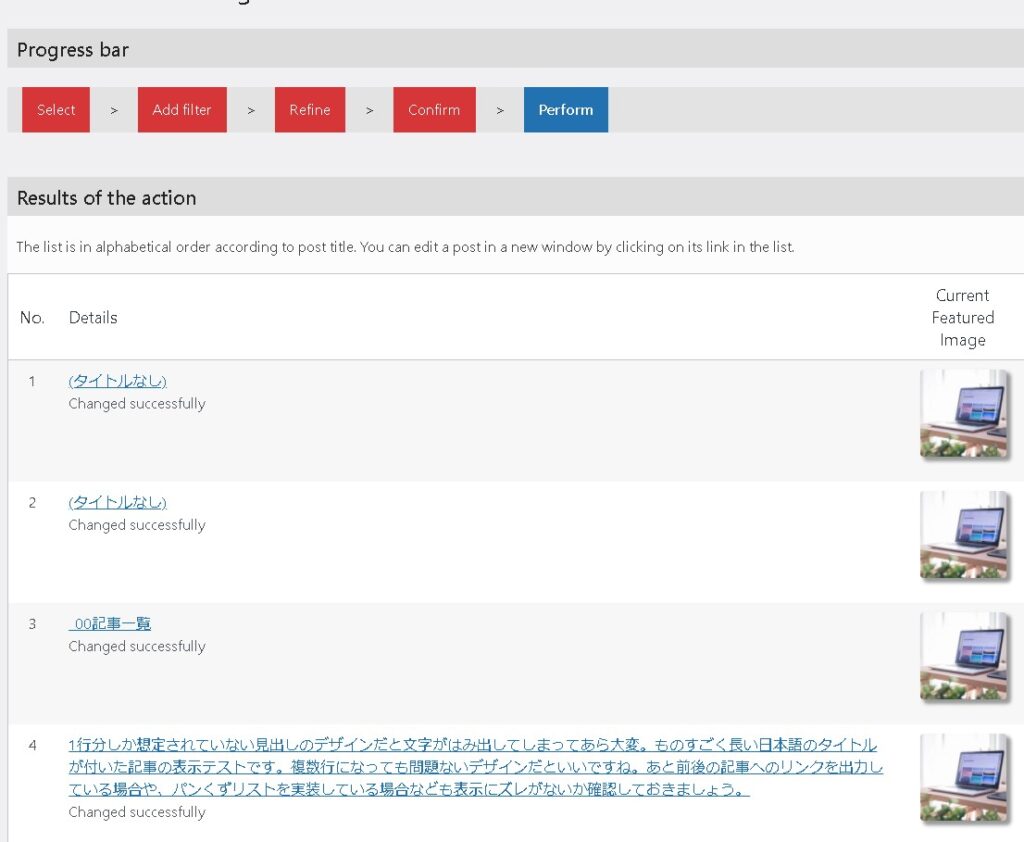Click the Confirm step in progress bar

(434, 110)
